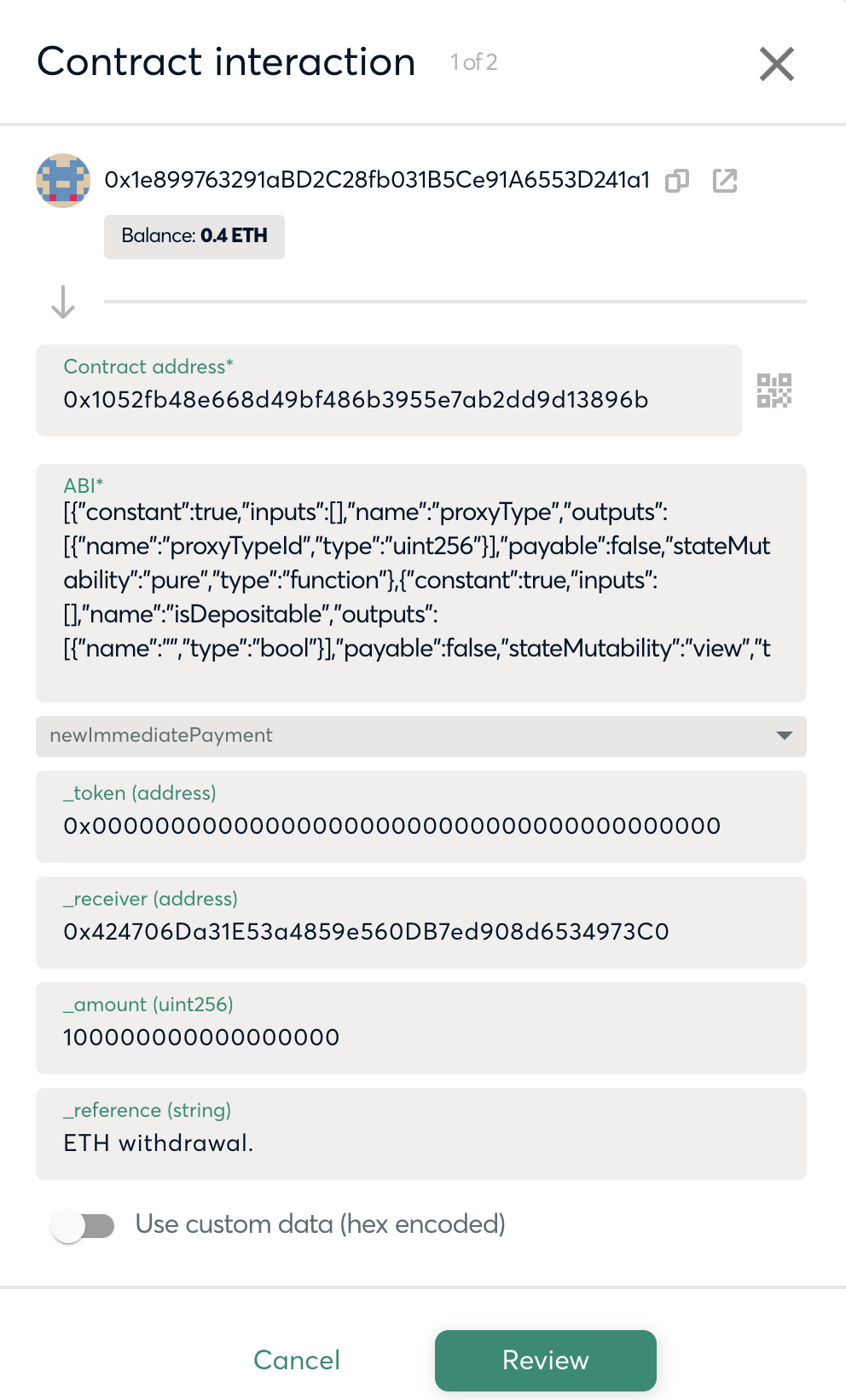
Task: Click the dropdown arrow beside newImmediatePayment
Action: tap(785, 736)
